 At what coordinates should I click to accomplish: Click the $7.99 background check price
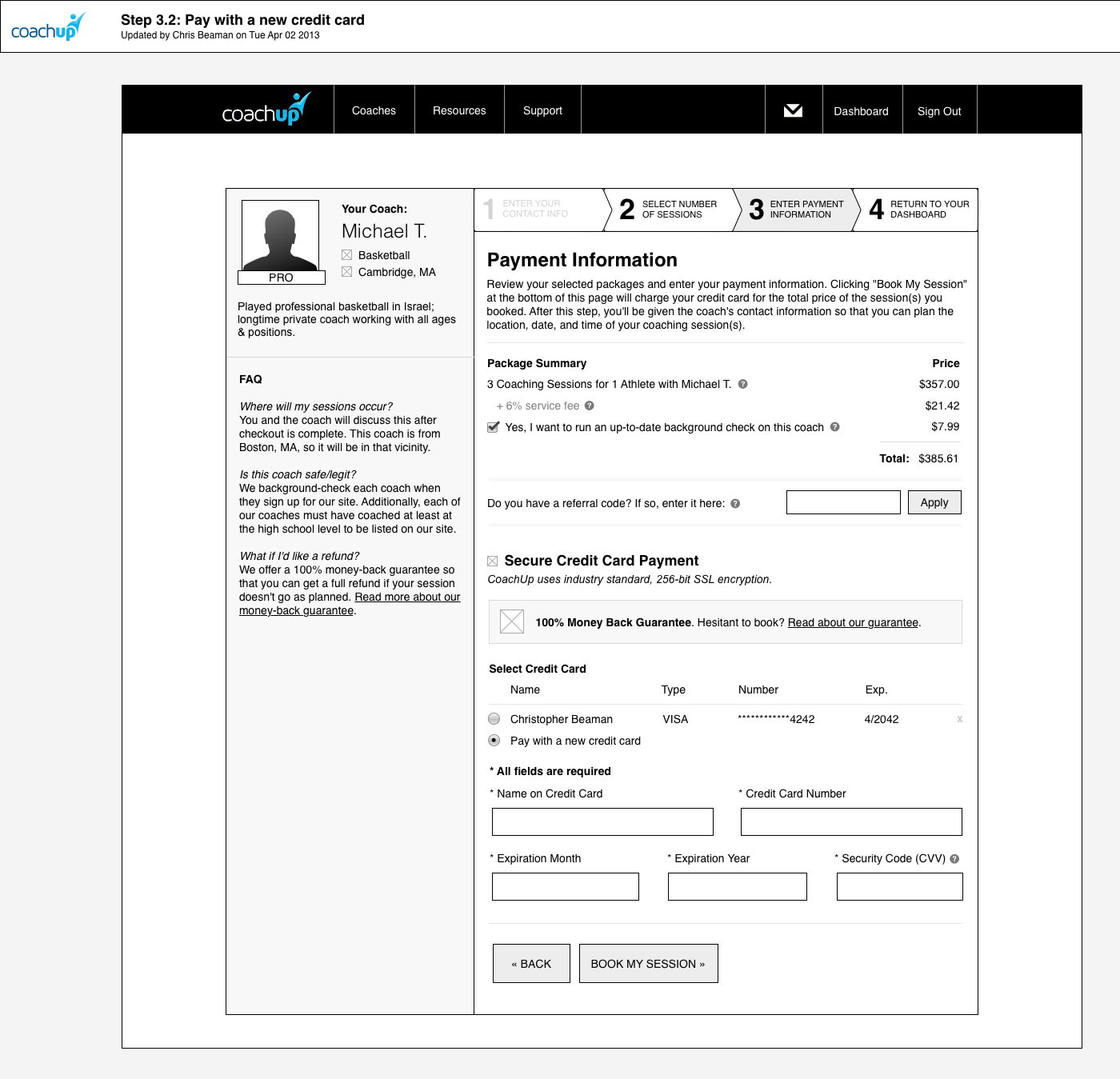[946, 426]
